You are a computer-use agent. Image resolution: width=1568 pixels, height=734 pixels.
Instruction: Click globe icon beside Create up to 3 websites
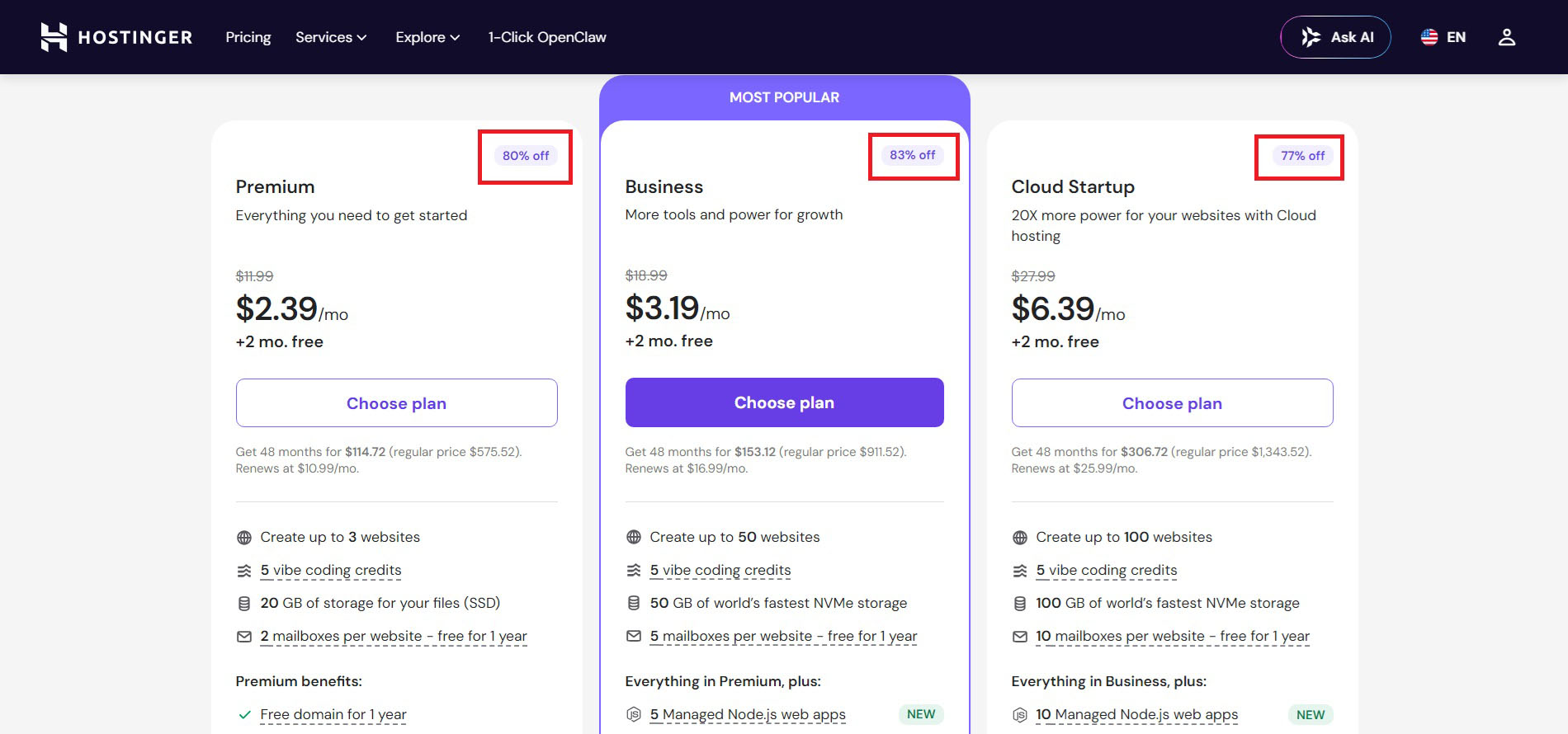[x=244, y=538]
